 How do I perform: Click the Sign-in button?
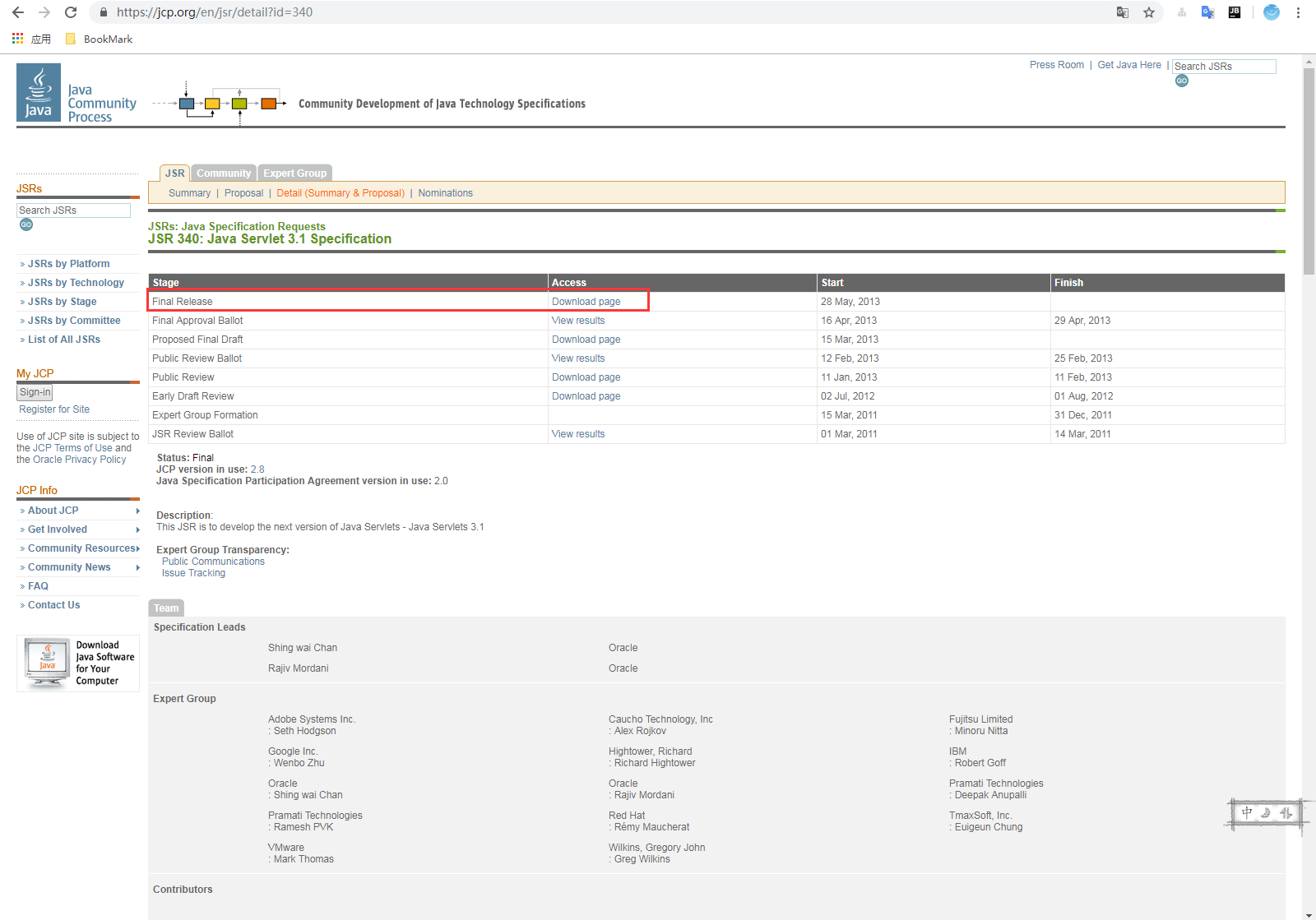tap(35, 392)
